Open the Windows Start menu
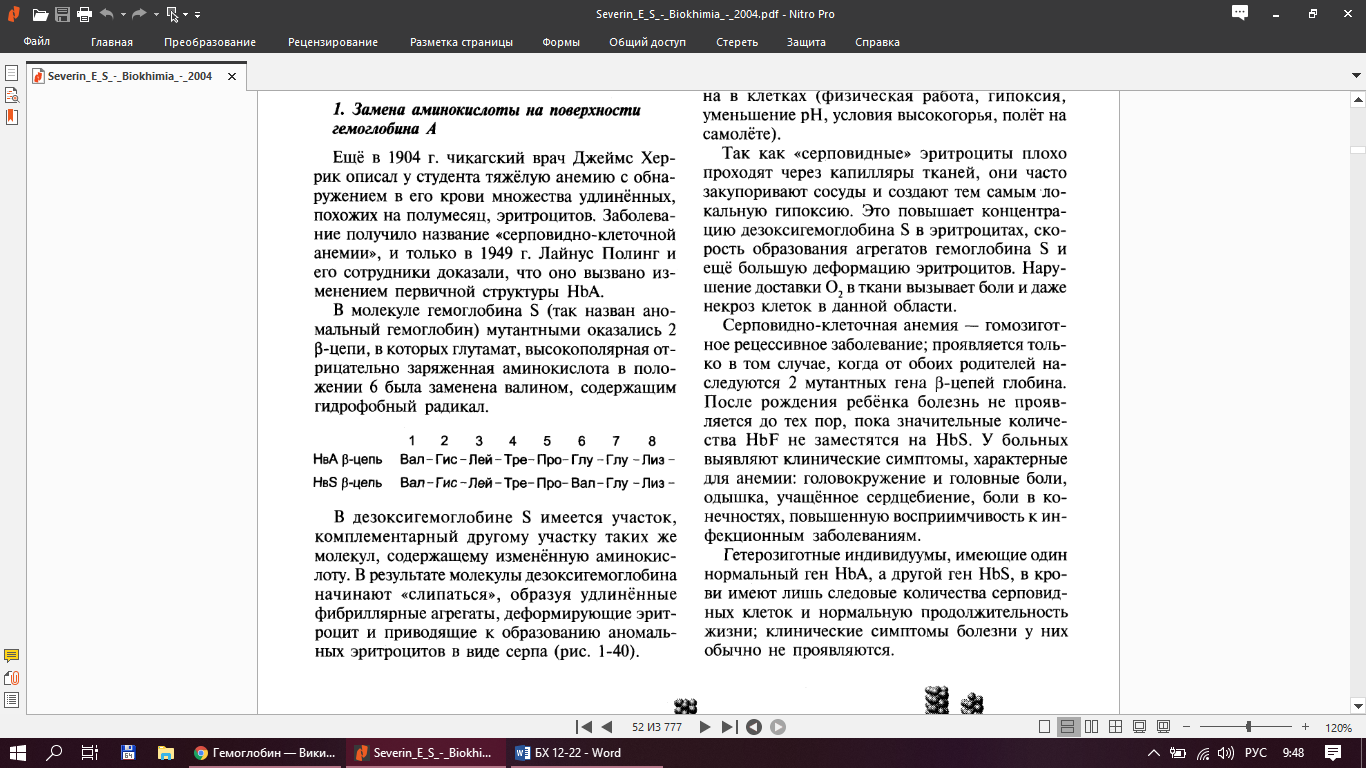This screenshot has width=1366, height=768. tap(18, 753)
